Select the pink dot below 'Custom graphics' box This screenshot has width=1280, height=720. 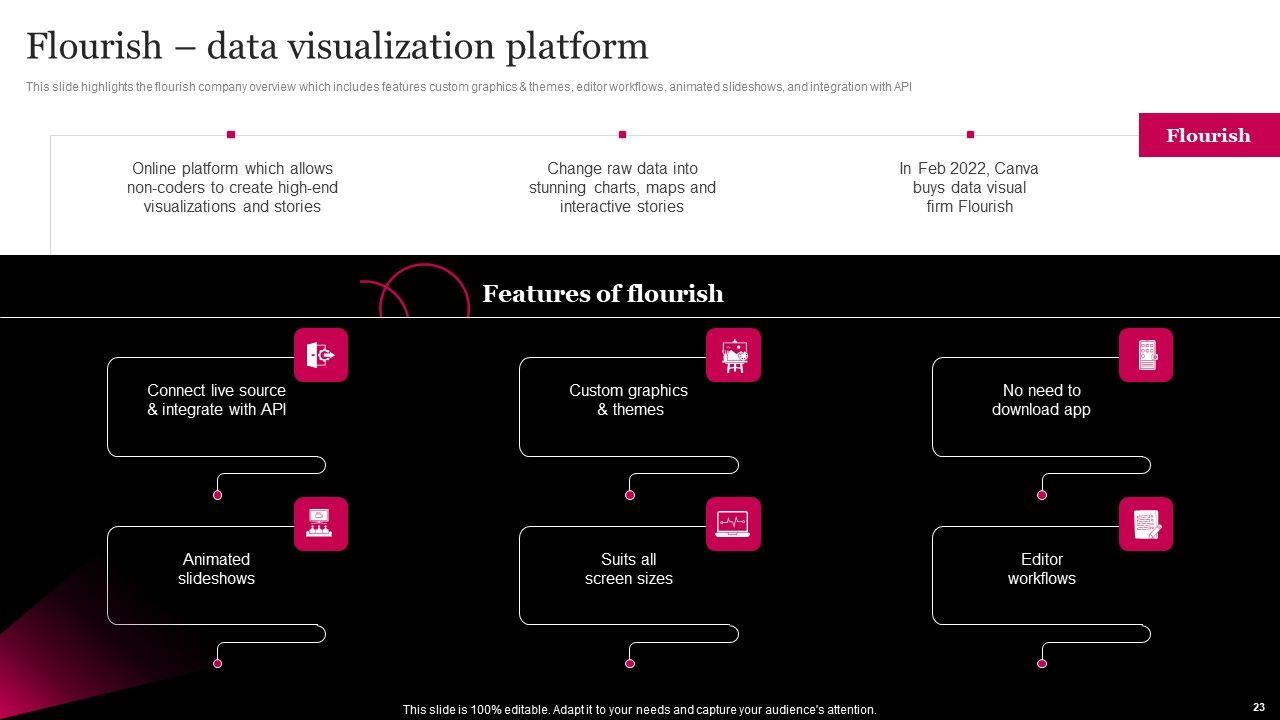[x=630, y=495]
